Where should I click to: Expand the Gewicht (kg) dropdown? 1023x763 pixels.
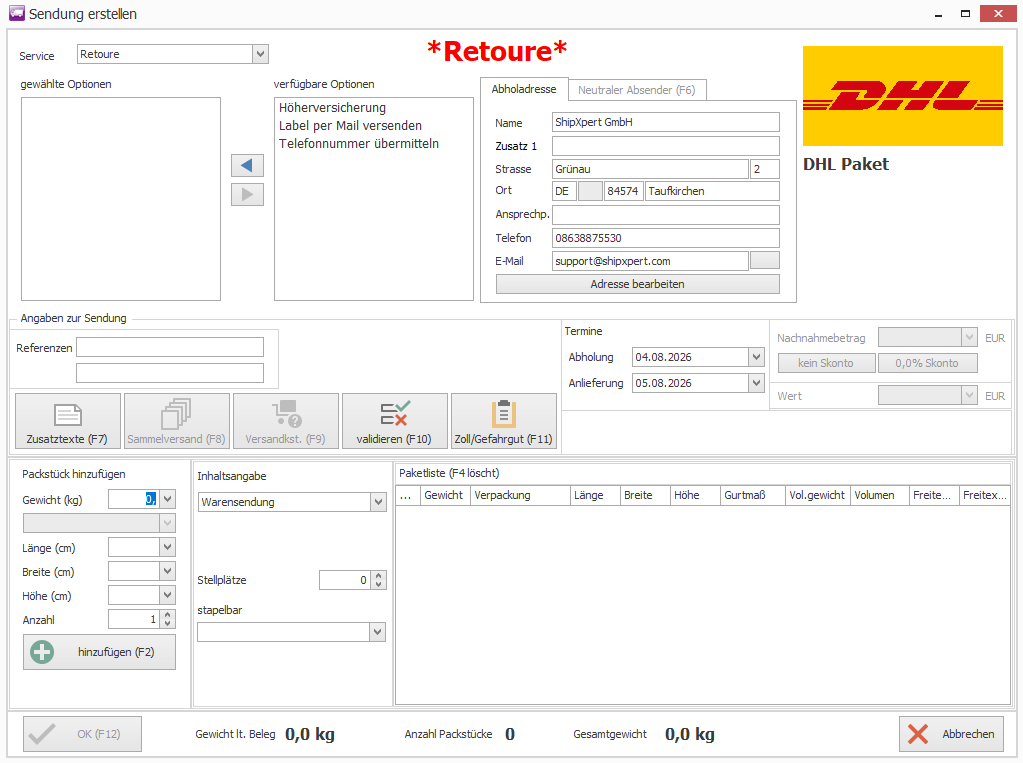point(168,499)
